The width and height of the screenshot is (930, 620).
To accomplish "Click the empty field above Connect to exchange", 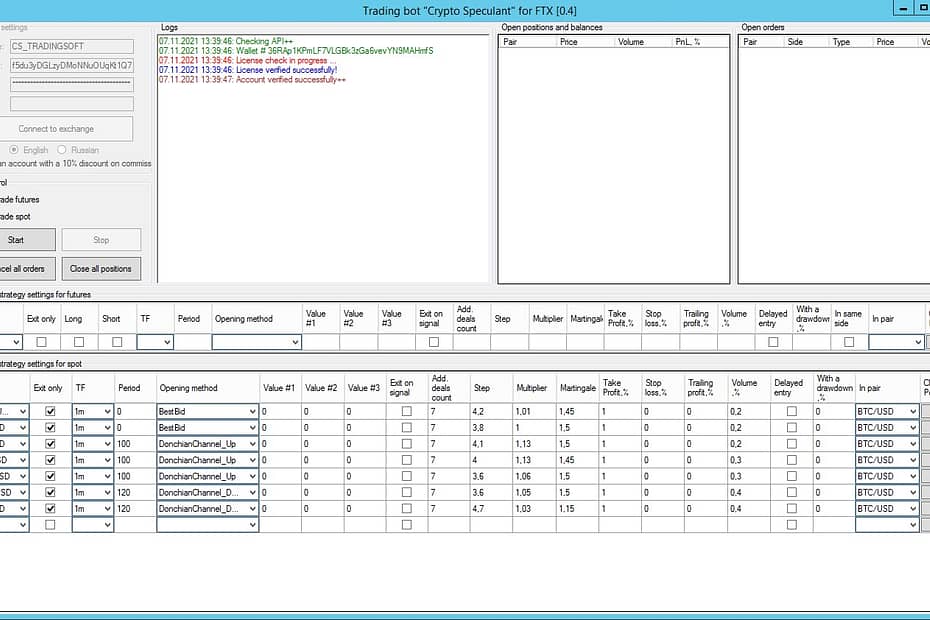I will click(x=72, y=104).
